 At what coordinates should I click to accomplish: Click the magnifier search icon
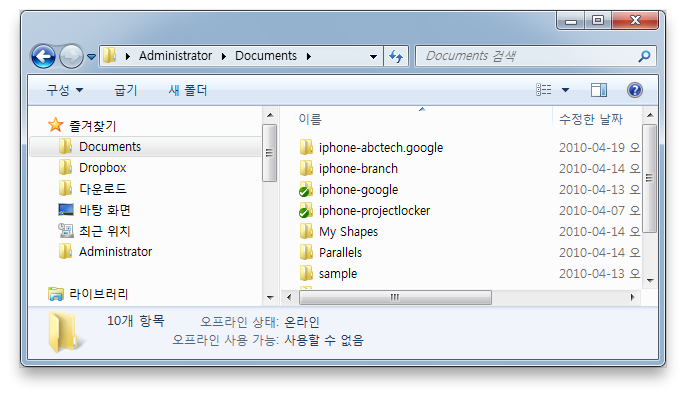pos(644,56)
